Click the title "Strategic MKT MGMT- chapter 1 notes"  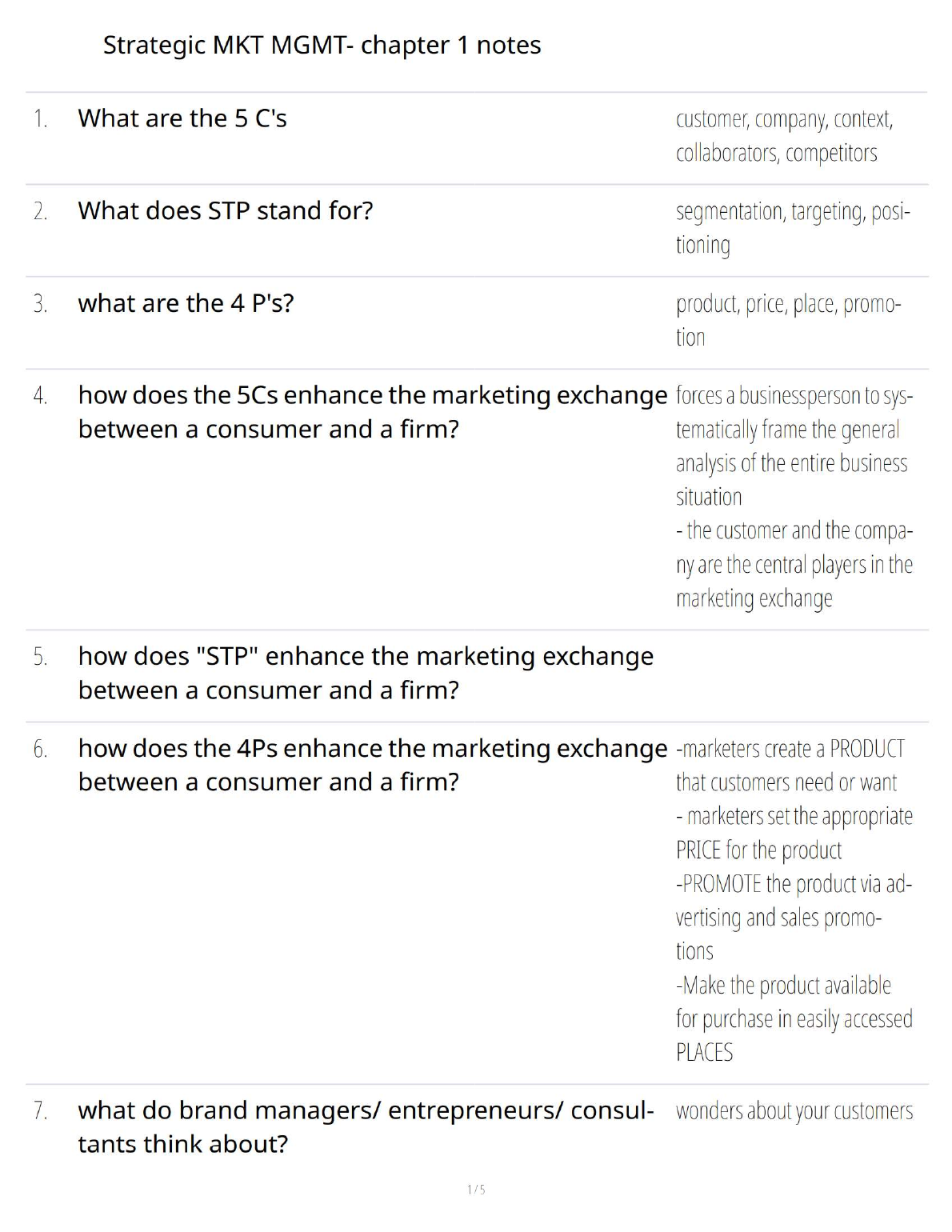322,45
